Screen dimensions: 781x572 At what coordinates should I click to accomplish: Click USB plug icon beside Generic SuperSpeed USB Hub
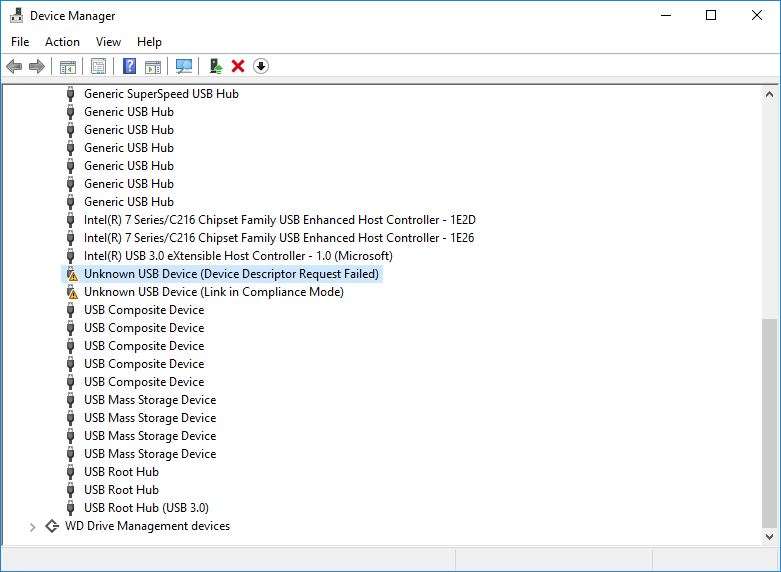point(71,94)
